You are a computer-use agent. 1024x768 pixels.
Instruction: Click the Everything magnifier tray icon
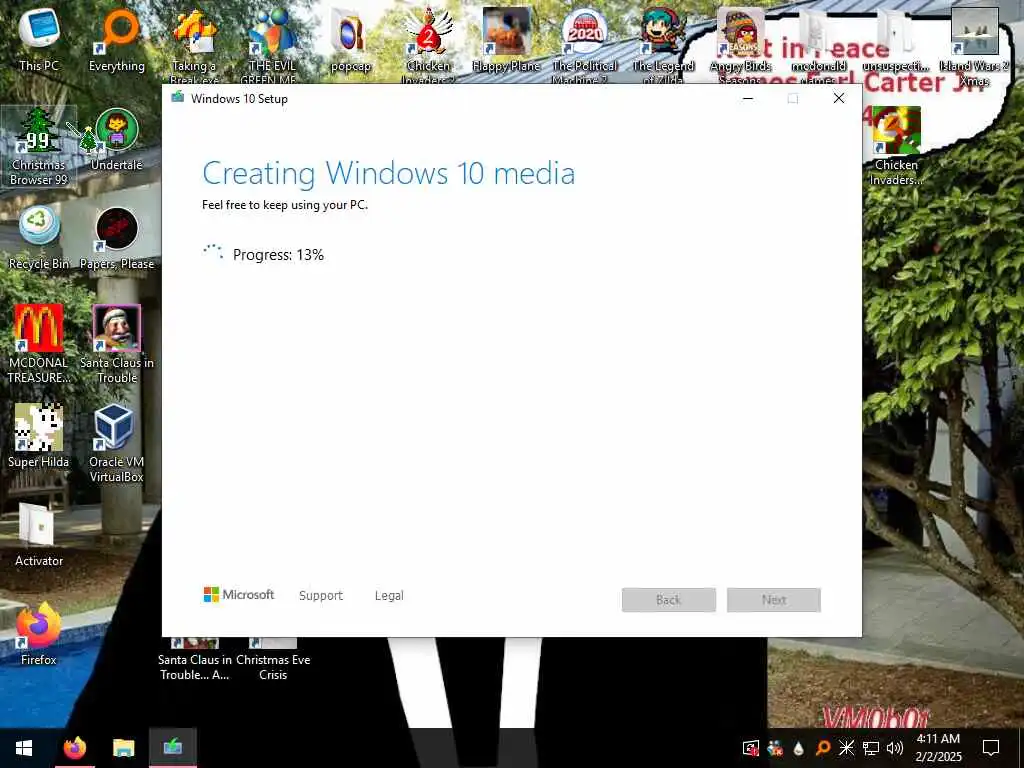[823, 748]
